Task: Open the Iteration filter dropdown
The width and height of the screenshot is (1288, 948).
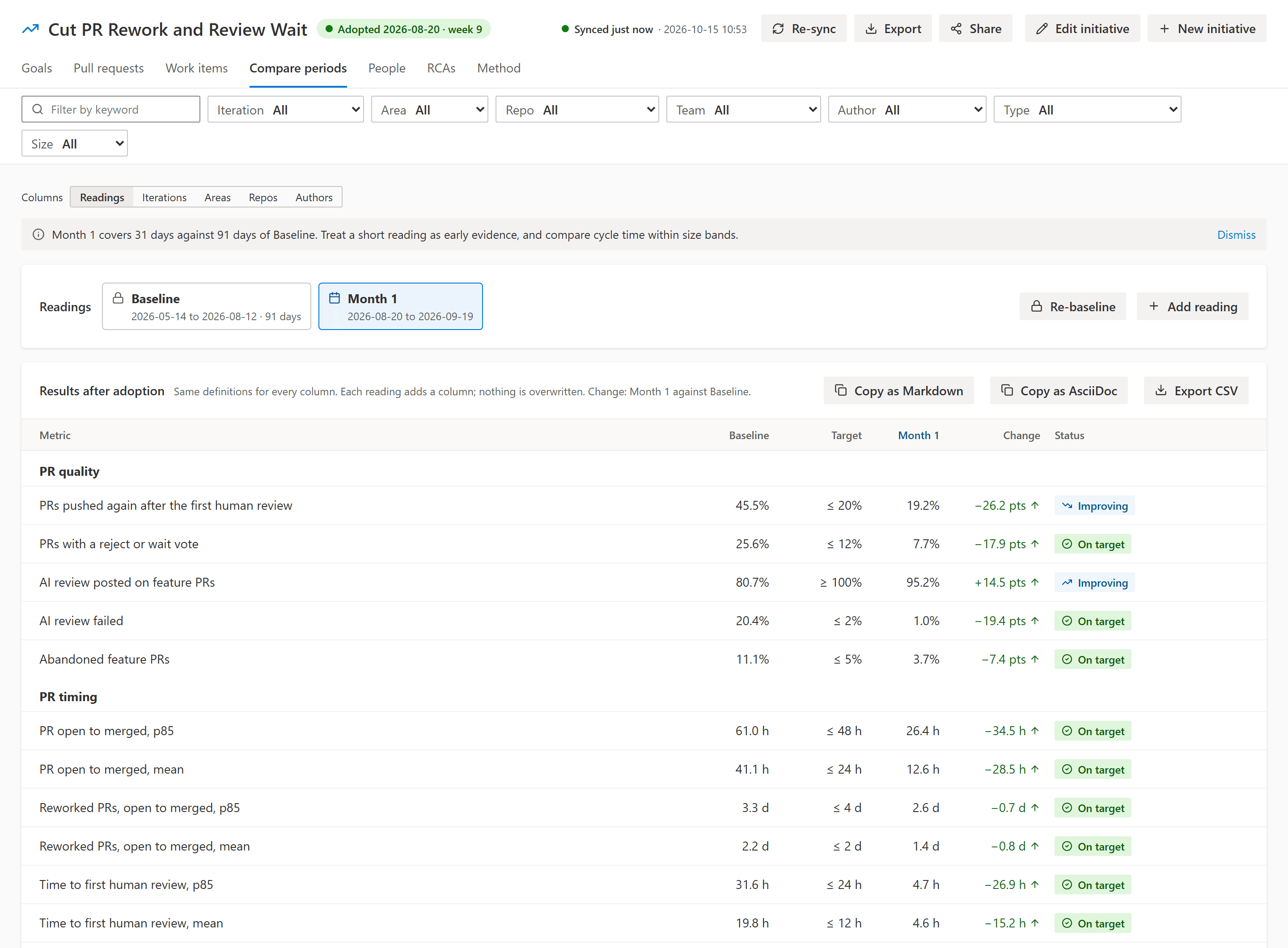Action: pos(286,109)
